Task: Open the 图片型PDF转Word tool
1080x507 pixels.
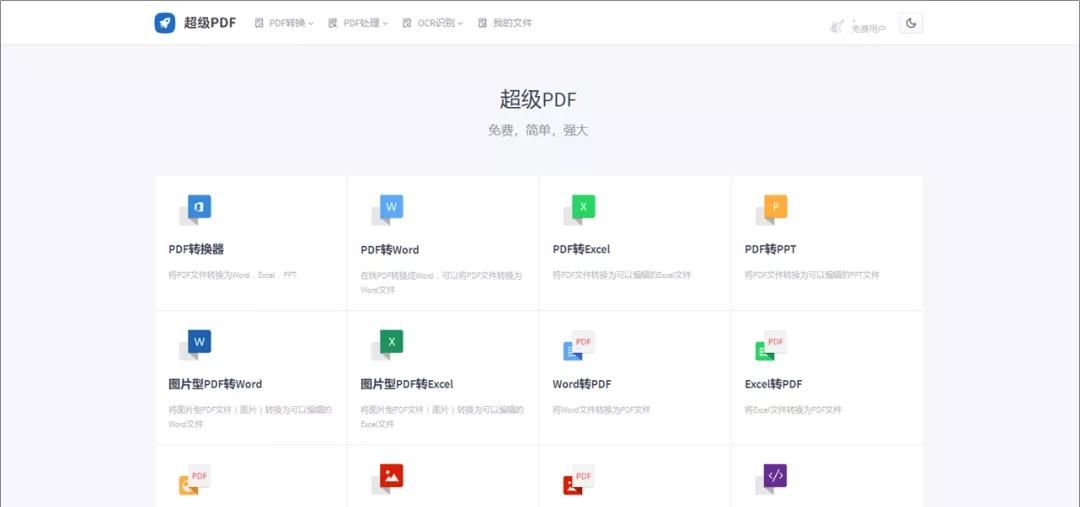Action: point(215,384)
